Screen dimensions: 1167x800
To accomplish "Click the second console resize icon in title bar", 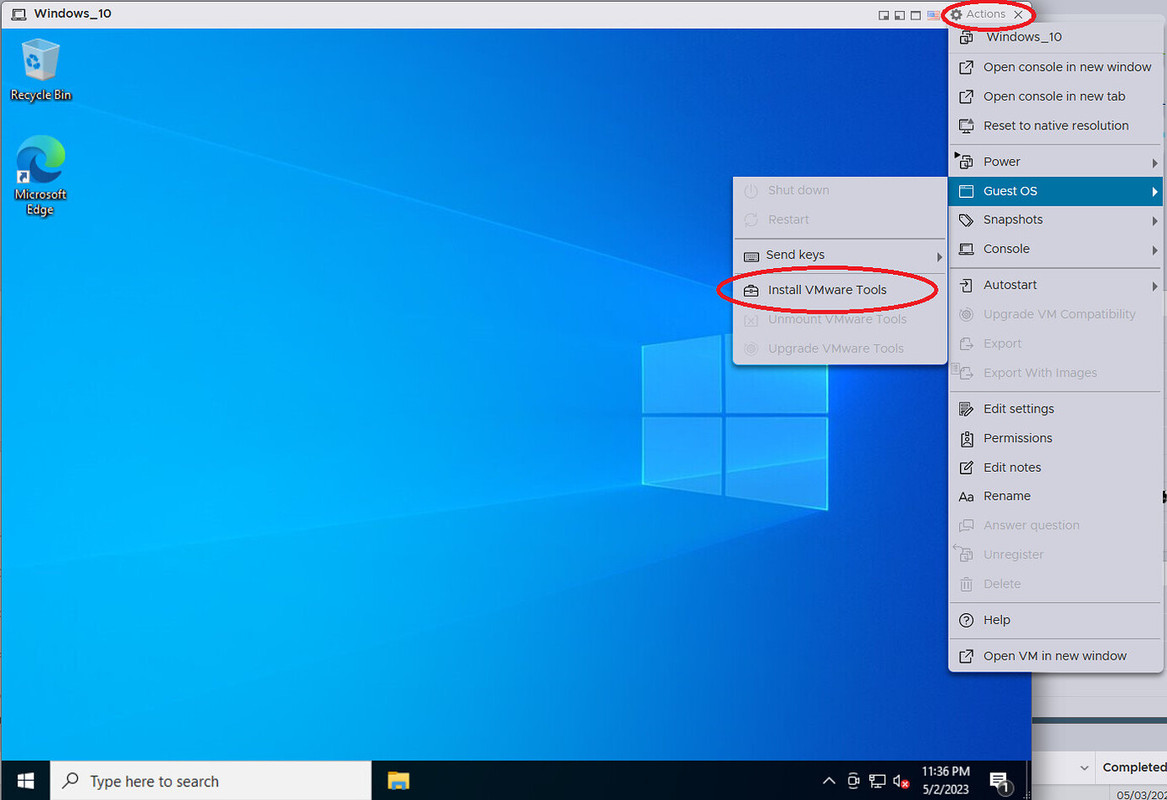I will pyautogui.click(x=900, y=15).
